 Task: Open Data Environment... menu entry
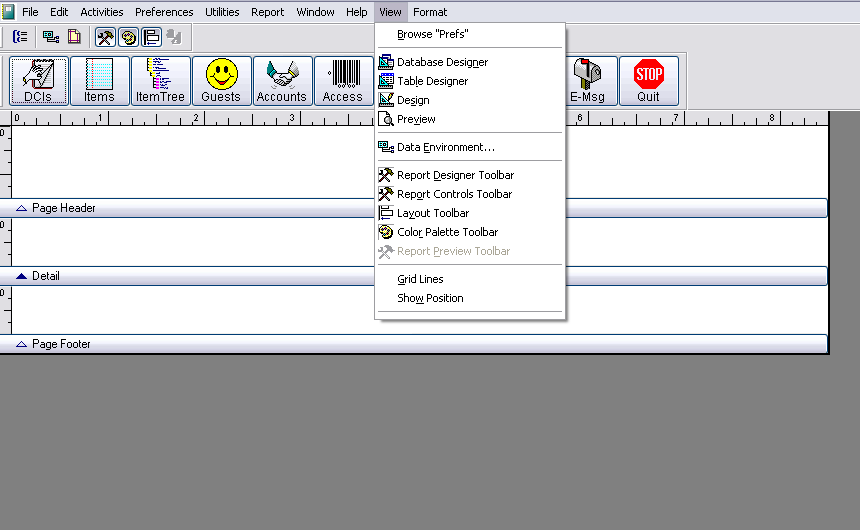pos(469,147)
